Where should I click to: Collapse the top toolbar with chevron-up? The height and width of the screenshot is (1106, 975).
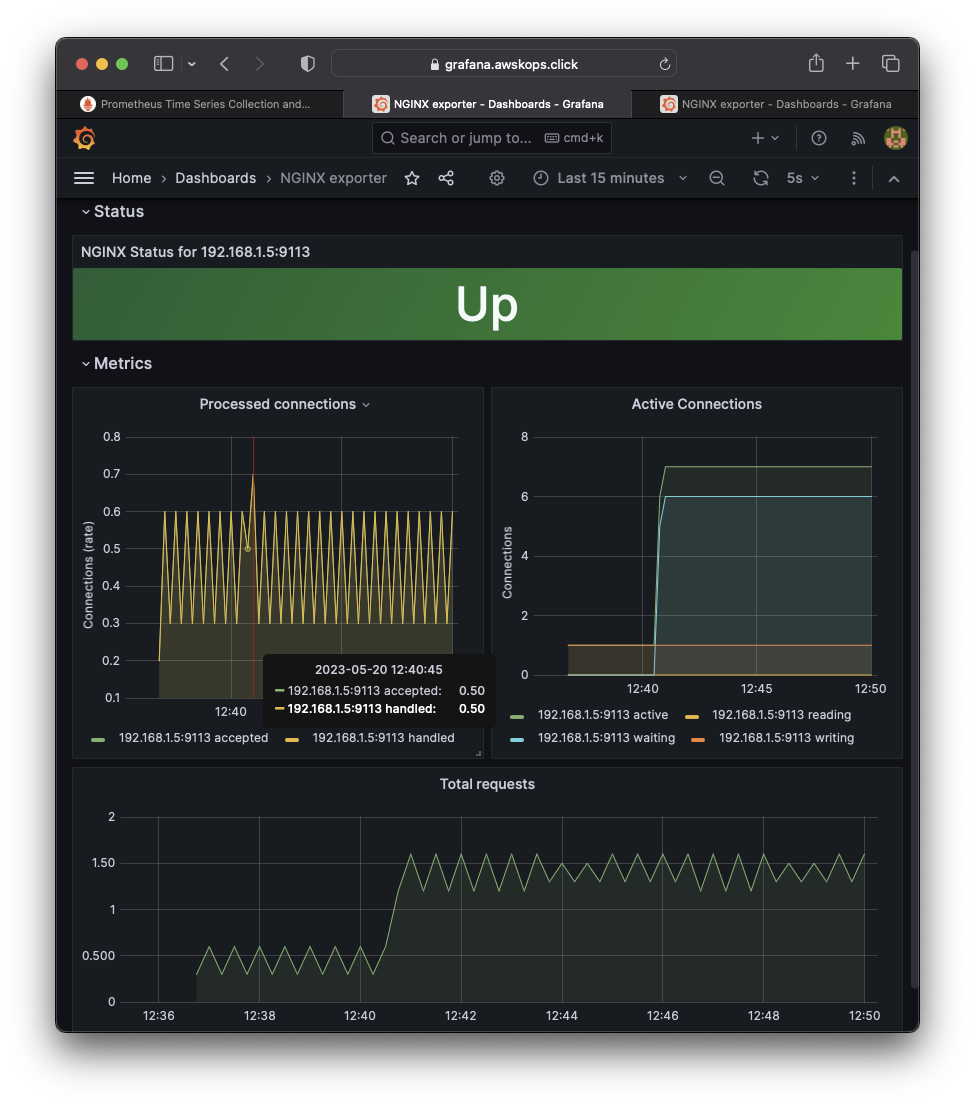click(x=894, y=179)
